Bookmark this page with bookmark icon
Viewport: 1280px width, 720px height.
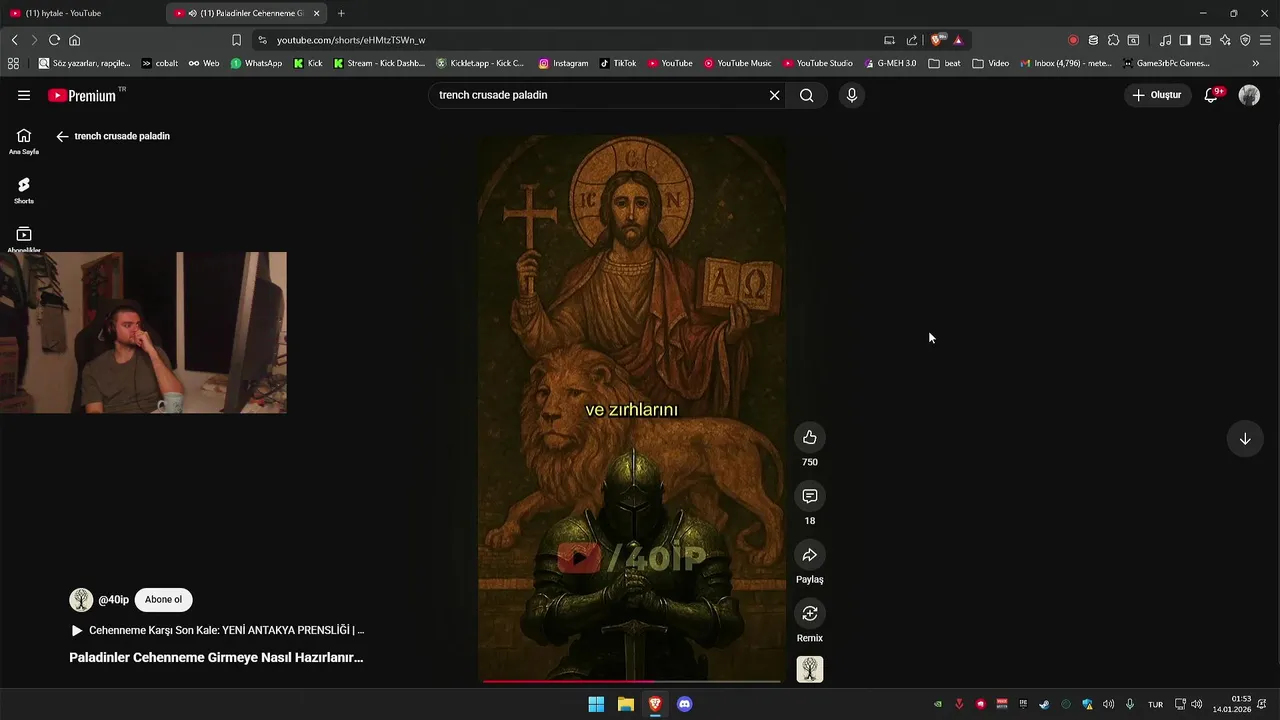pyautogui.click(x=236, y=40)
